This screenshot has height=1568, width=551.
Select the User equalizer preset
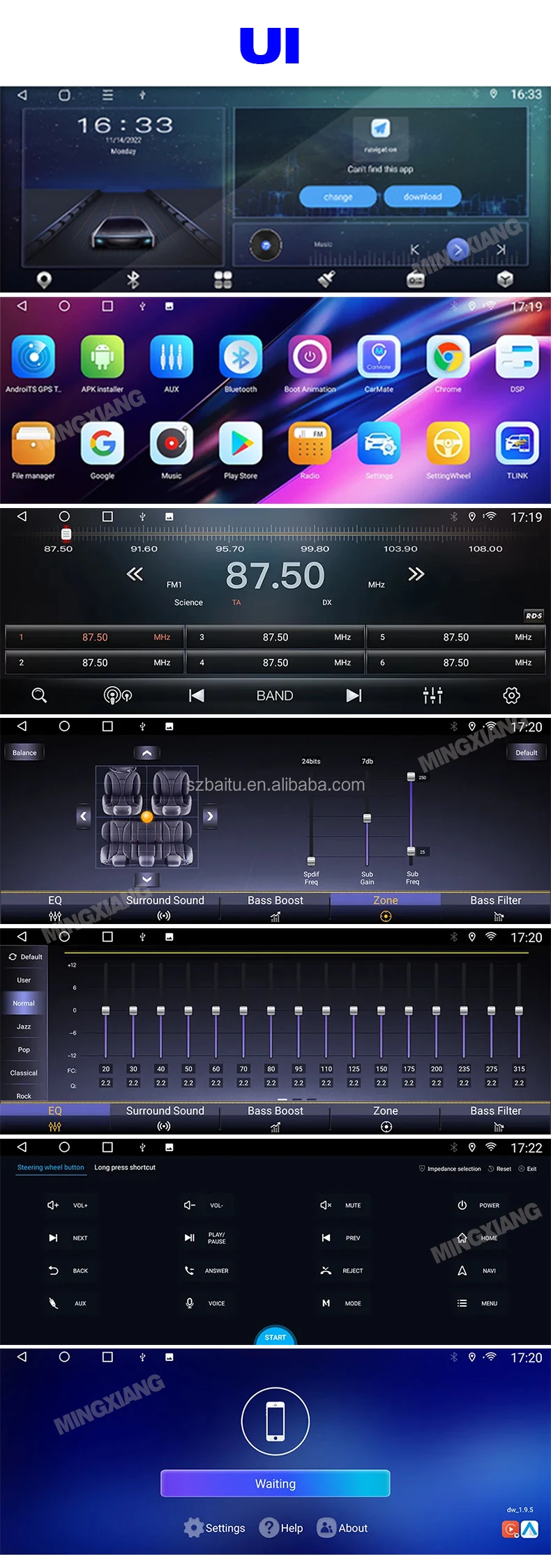tap(24, 980)
